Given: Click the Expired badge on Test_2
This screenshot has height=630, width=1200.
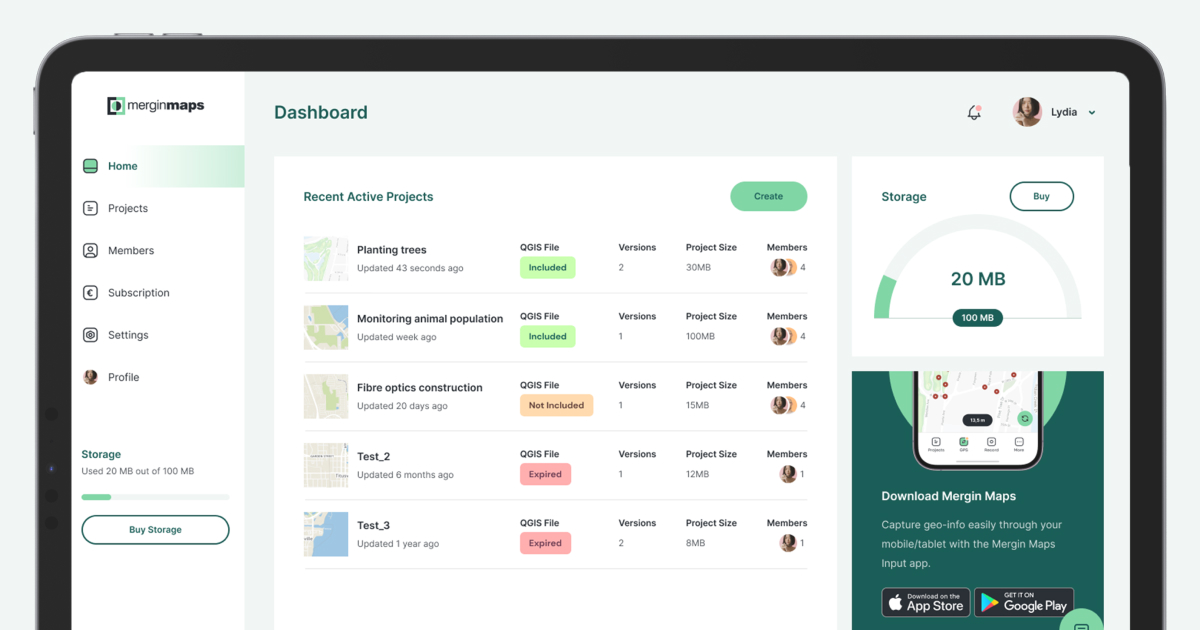Looking at the screenshot, I should coord(545,474).
